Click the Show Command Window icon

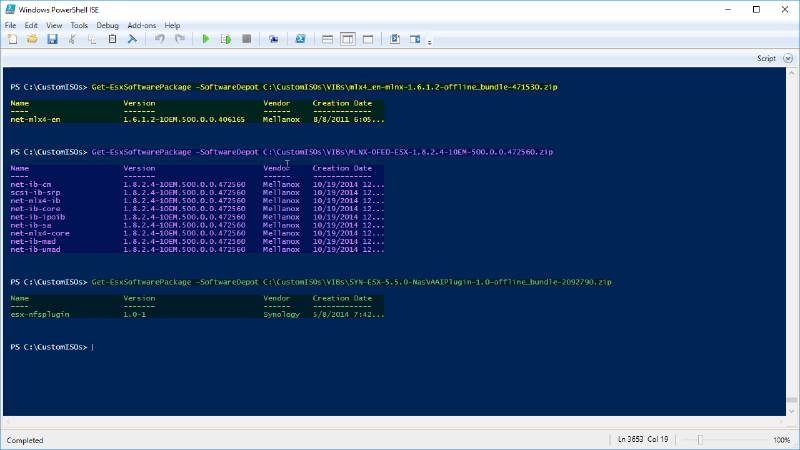395,39
